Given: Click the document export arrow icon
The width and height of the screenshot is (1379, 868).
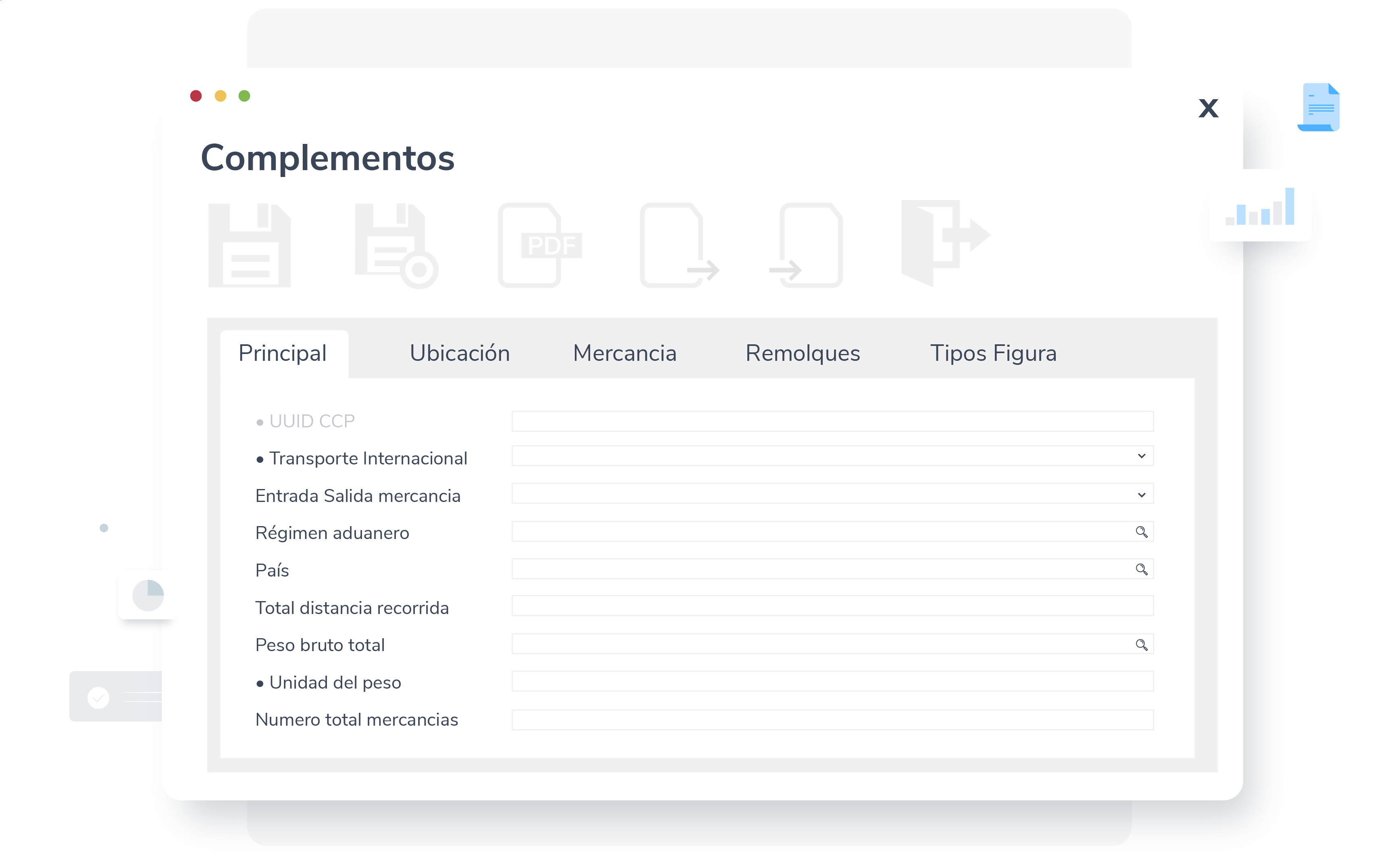Looking at the screenshot, I should click(679, 245).
